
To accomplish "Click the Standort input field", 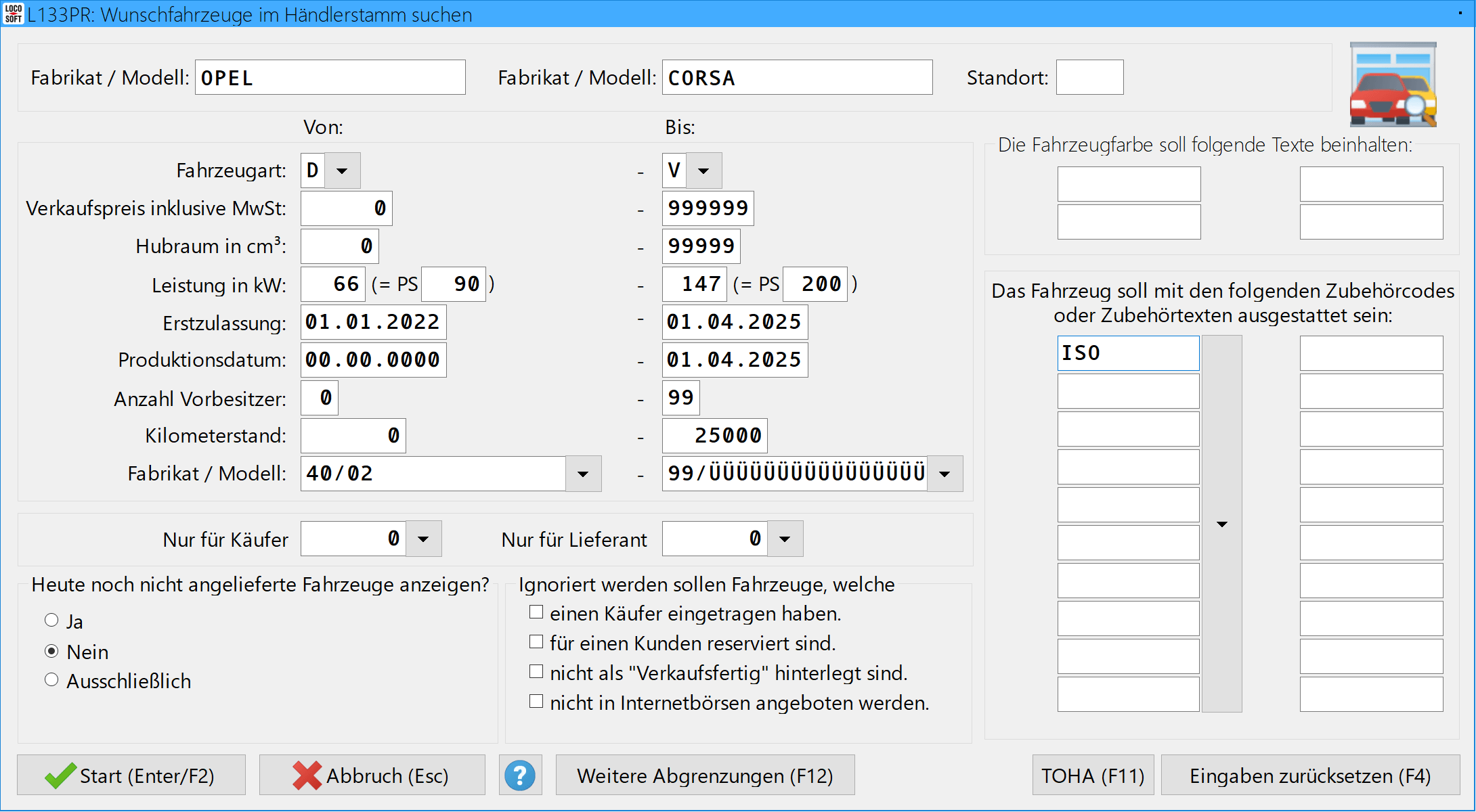I will tap(1089, 78).
